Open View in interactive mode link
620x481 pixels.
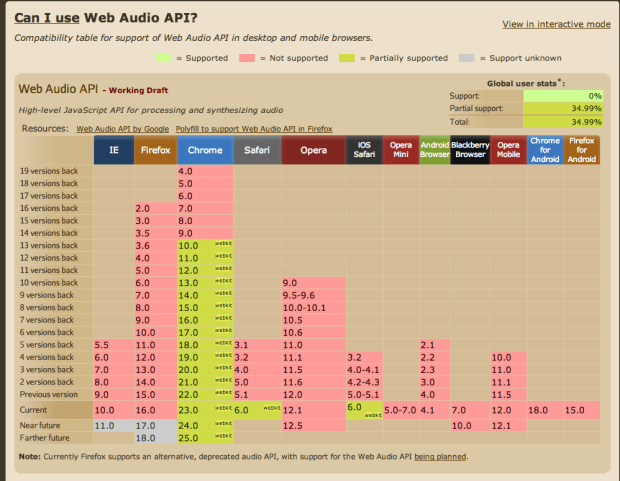(555, 23)
